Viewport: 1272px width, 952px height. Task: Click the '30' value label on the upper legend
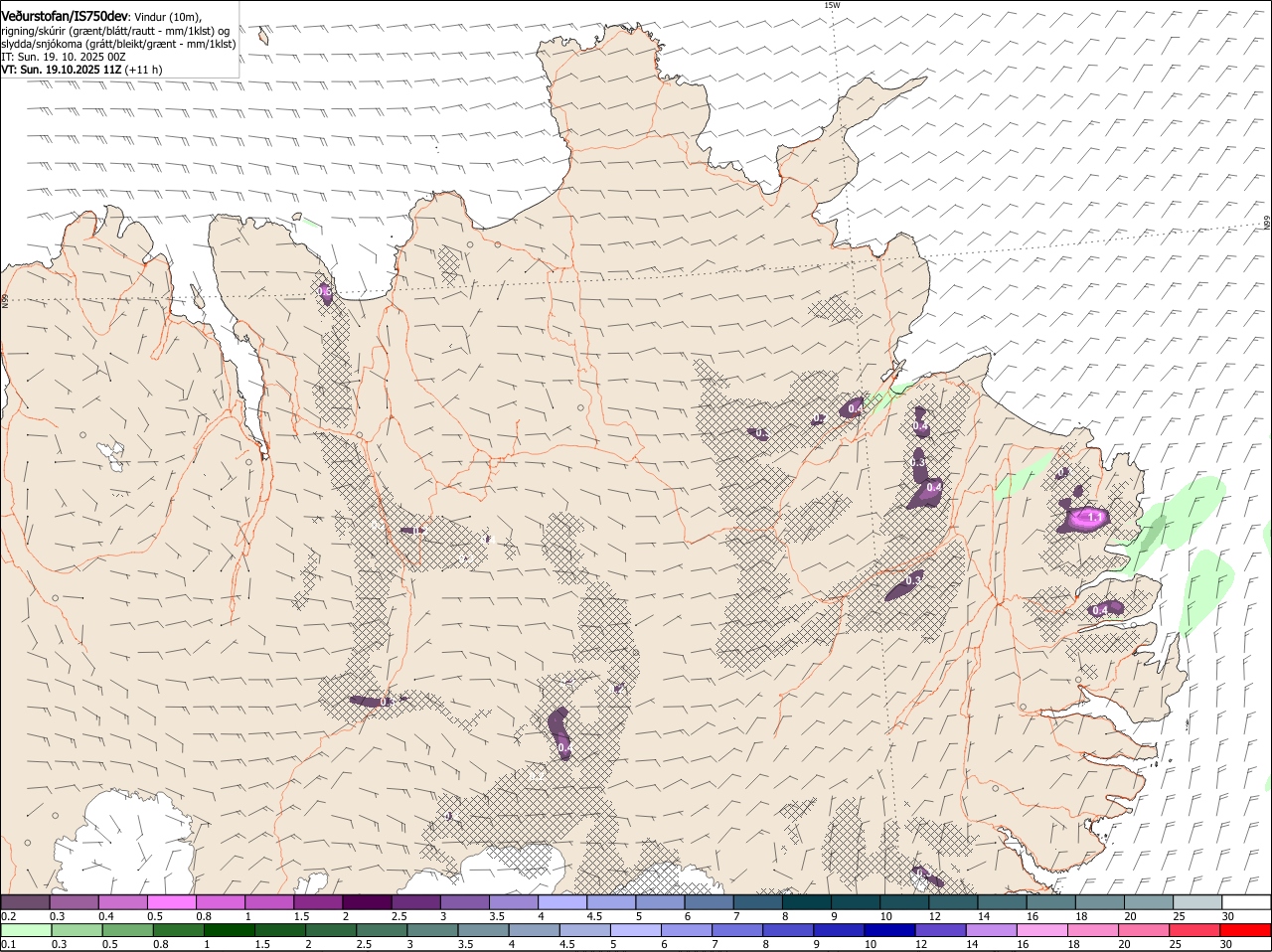click(1228, 915)
